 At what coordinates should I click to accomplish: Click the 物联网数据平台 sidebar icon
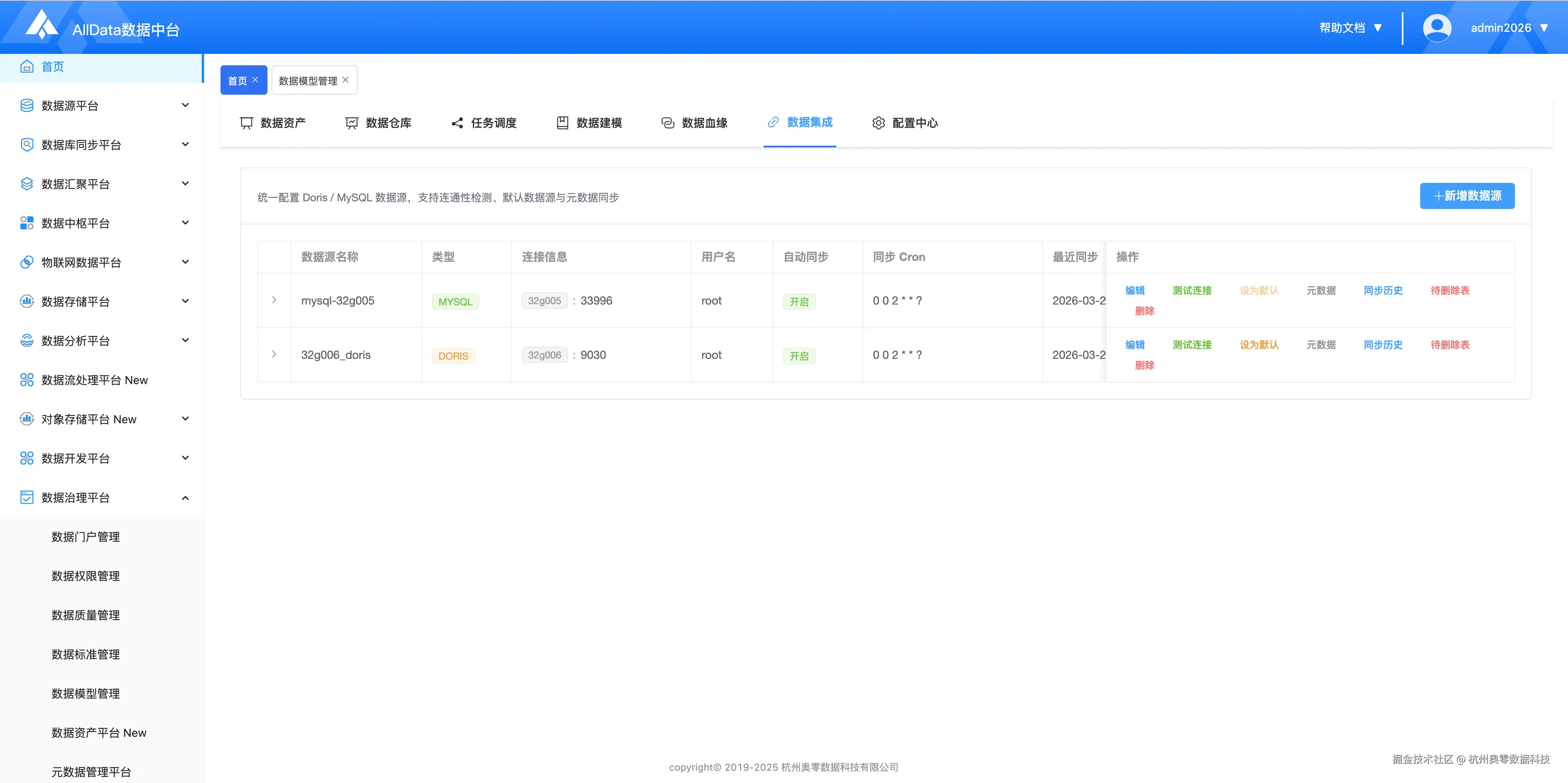(x=27, y=262)
